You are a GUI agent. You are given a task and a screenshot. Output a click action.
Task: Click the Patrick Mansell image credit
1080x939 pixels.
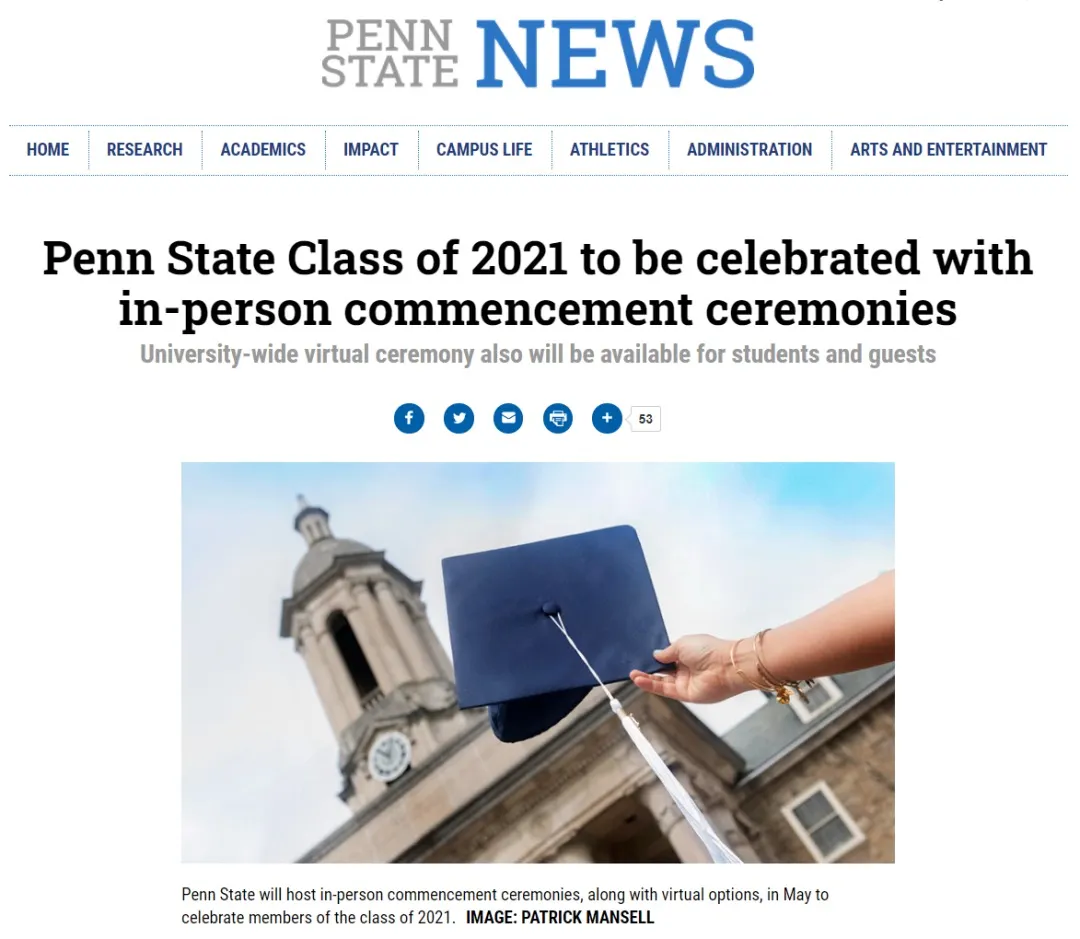[x=560, y=917]
